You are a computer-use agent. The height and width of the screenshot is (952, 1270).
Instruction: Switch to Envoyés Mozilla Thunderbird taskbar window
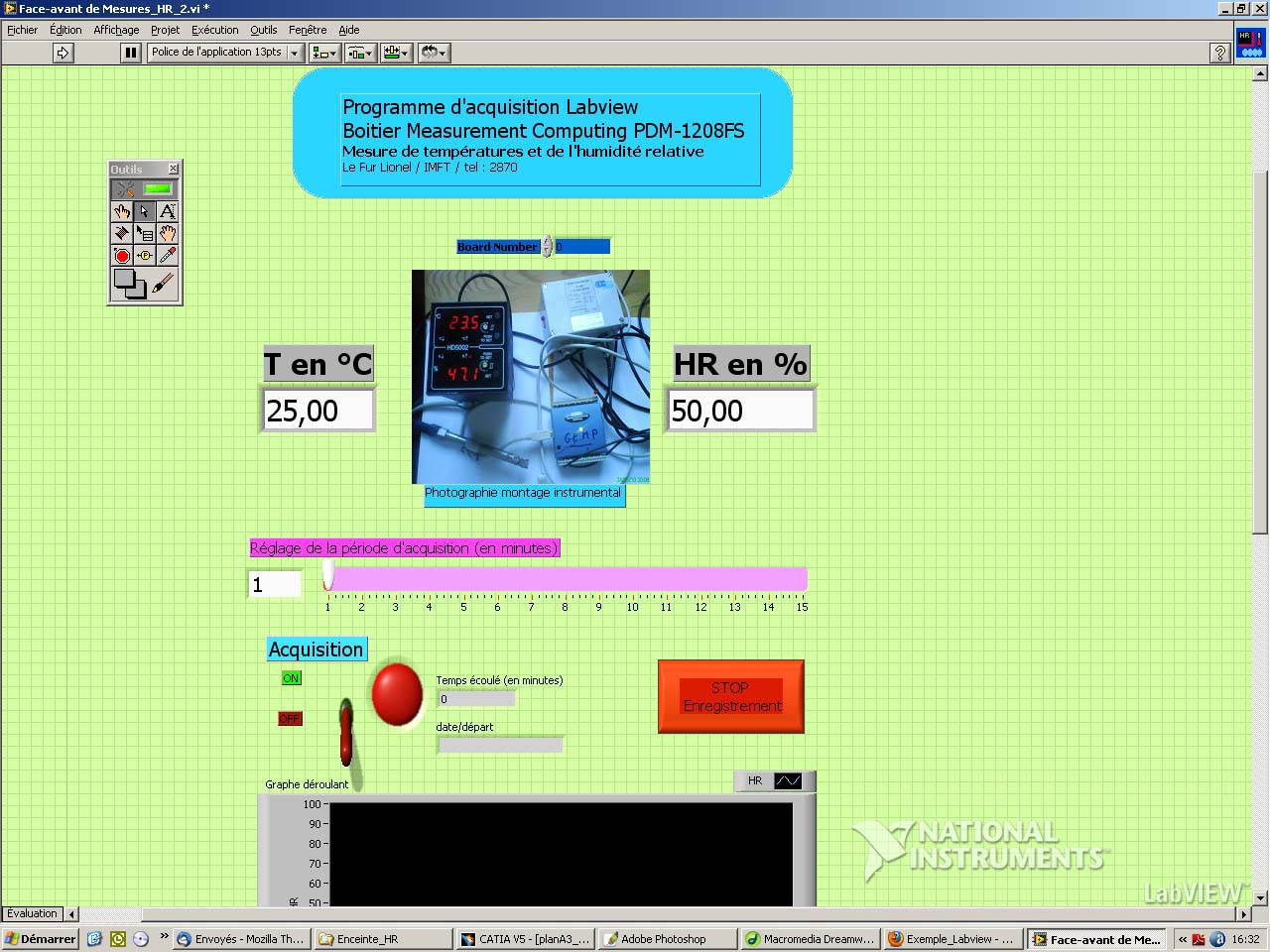tap(241, 939)
